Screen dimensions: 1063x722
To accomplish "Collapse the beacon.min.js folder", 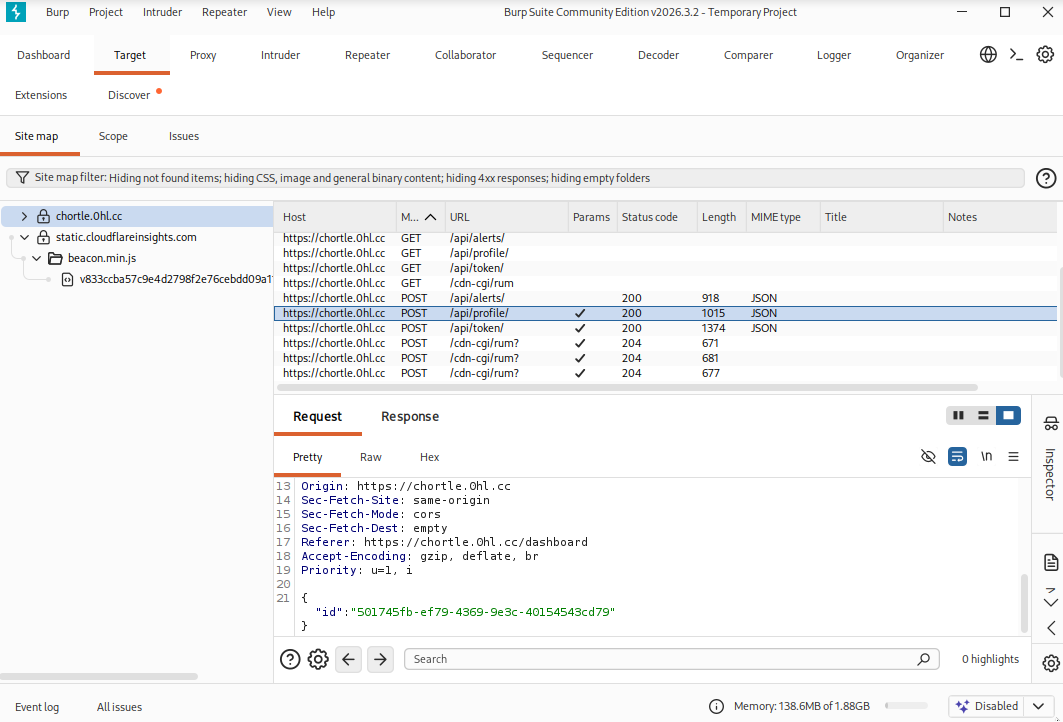I will click(x=37, y=258).
